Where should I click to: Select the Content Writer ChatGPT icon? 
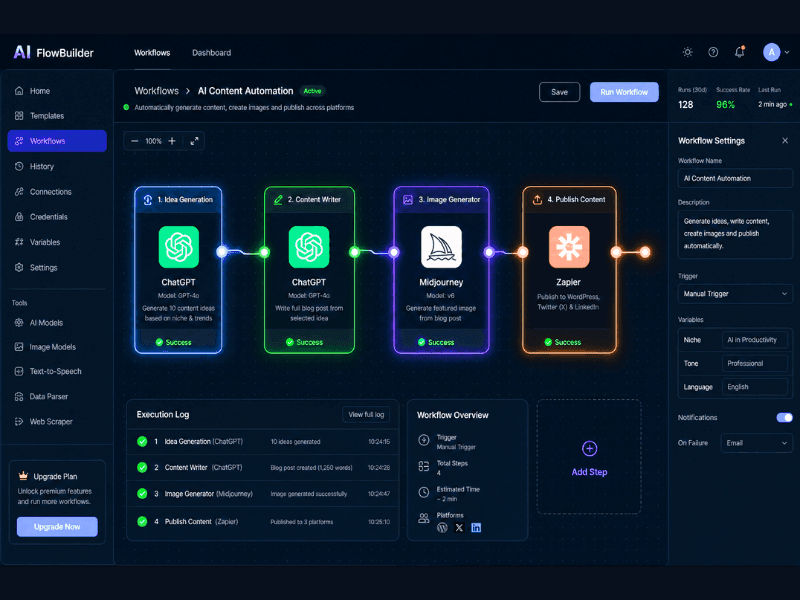[309, 247]
